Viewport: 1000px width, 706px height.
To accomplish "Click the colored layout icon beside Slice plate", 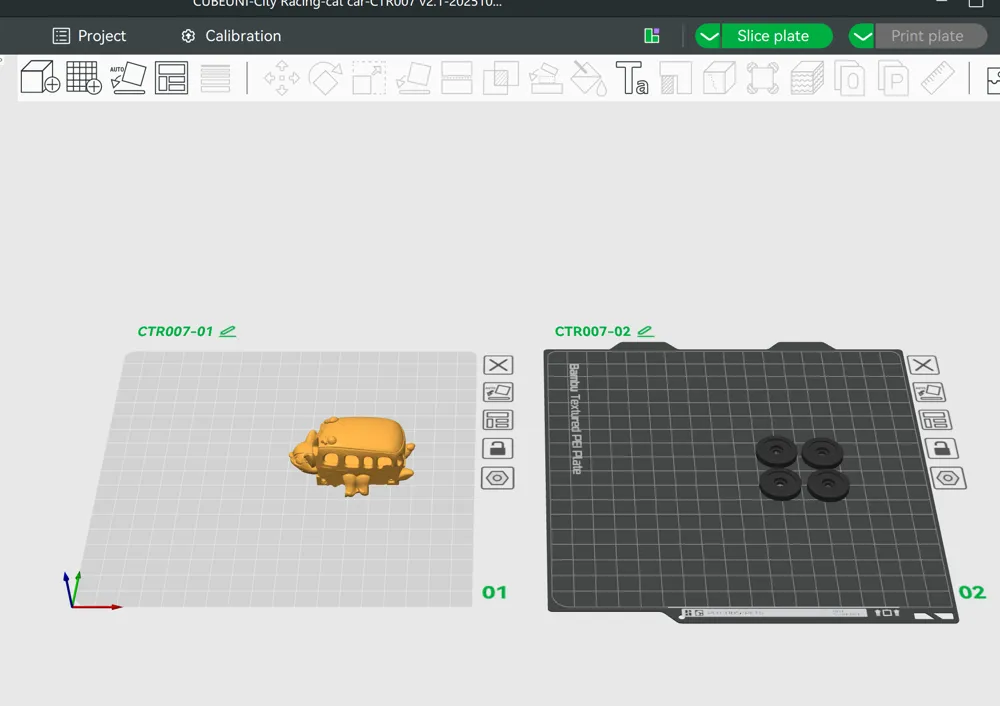I will (652, 36).
